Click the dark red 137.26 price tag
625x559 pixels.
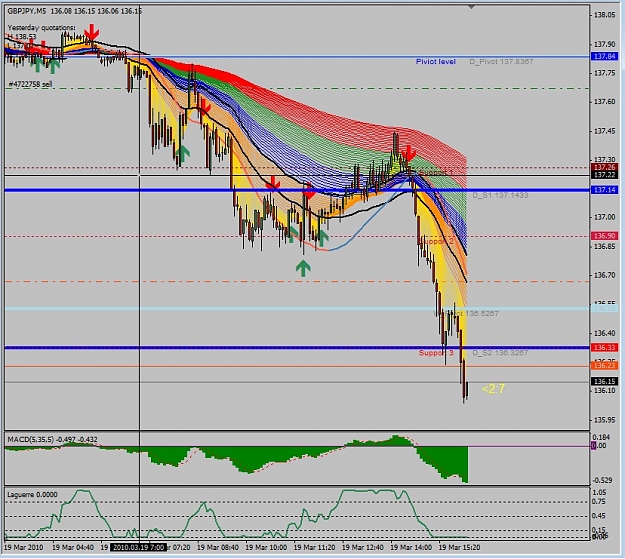point(605,167)
